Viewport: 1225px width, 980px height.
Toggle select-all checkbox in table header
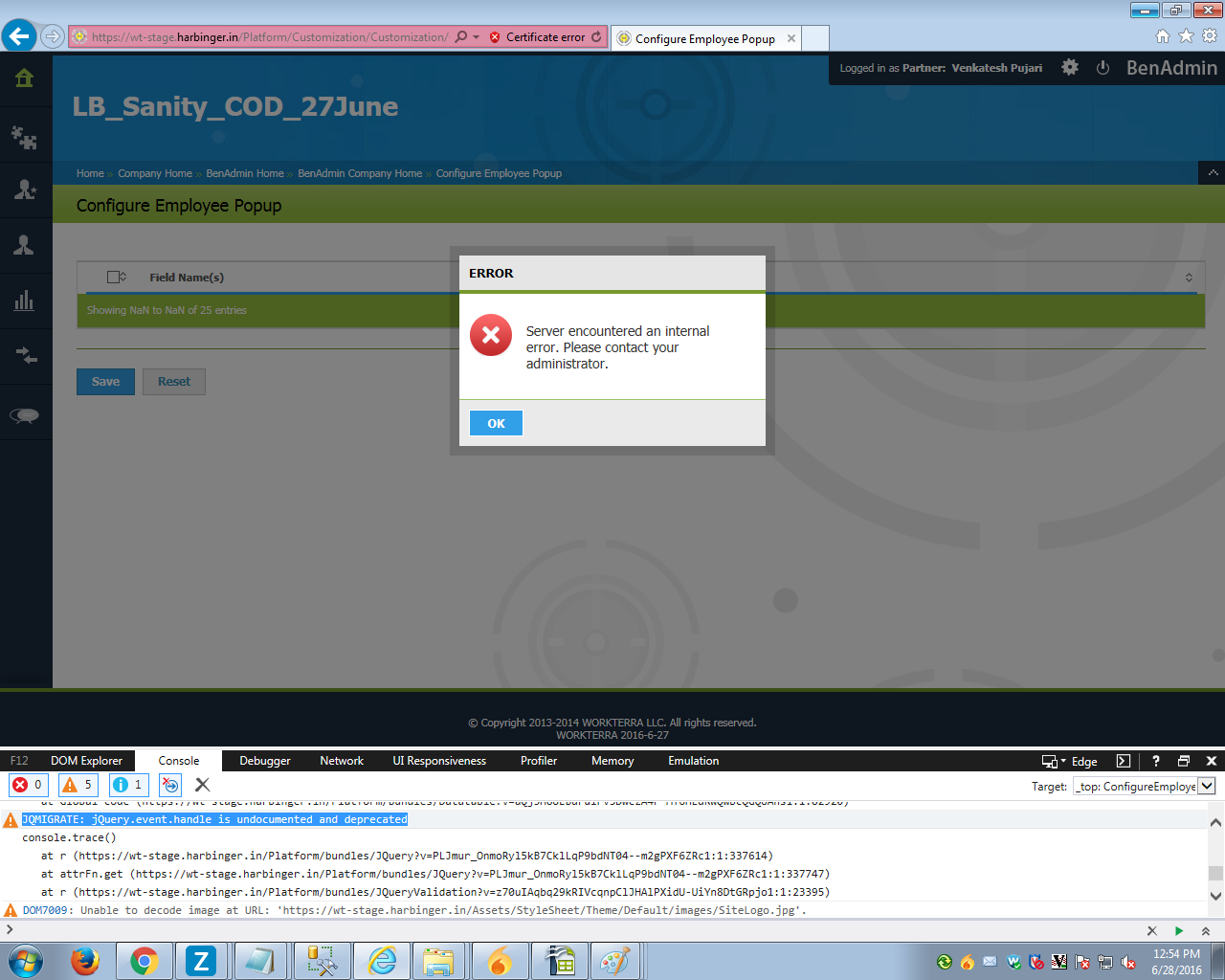(115, 278)
